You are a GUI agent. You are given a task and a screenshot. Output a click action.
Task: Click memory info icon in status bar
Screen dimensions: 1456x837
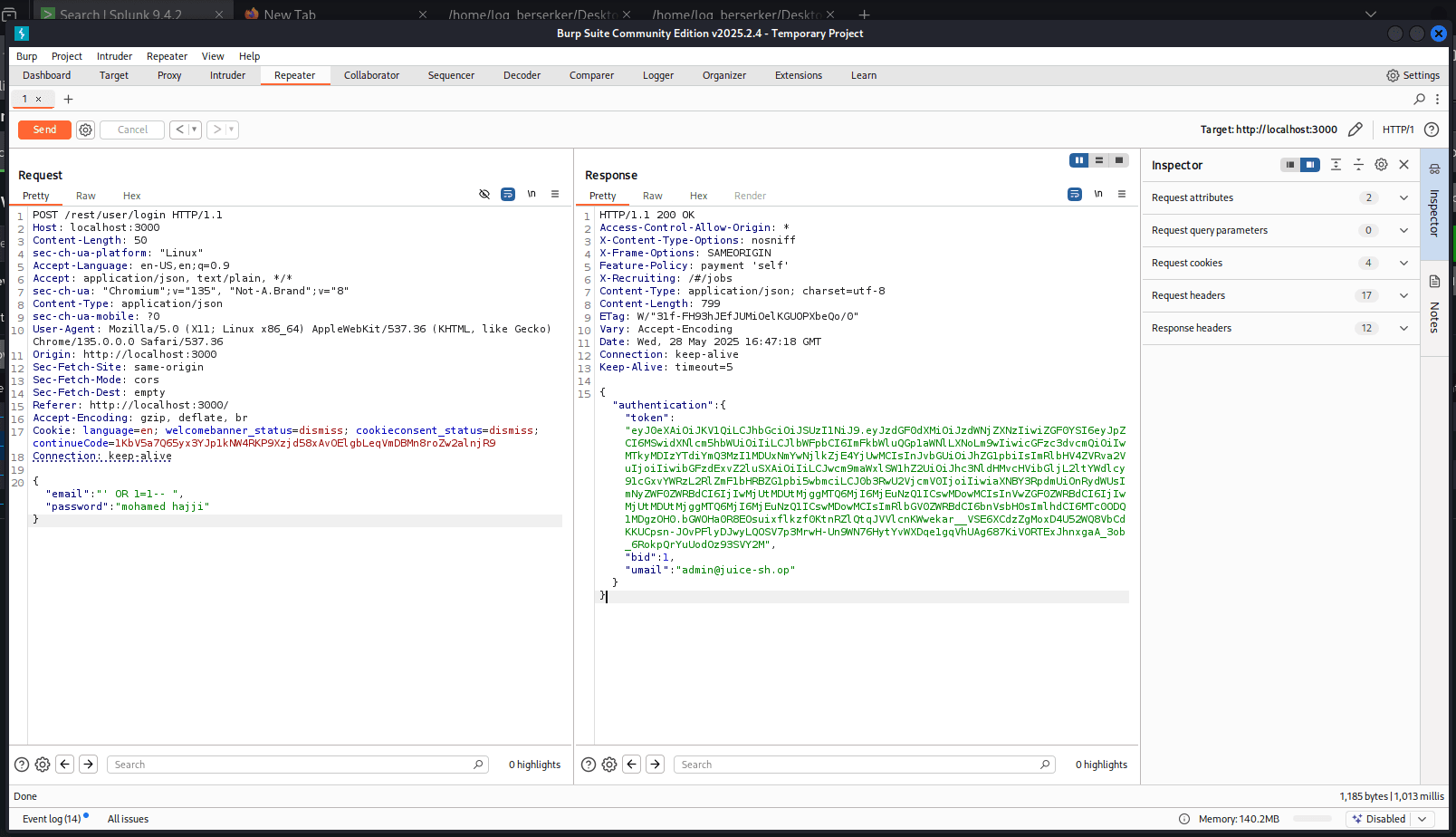click(x=1184, y=819)
